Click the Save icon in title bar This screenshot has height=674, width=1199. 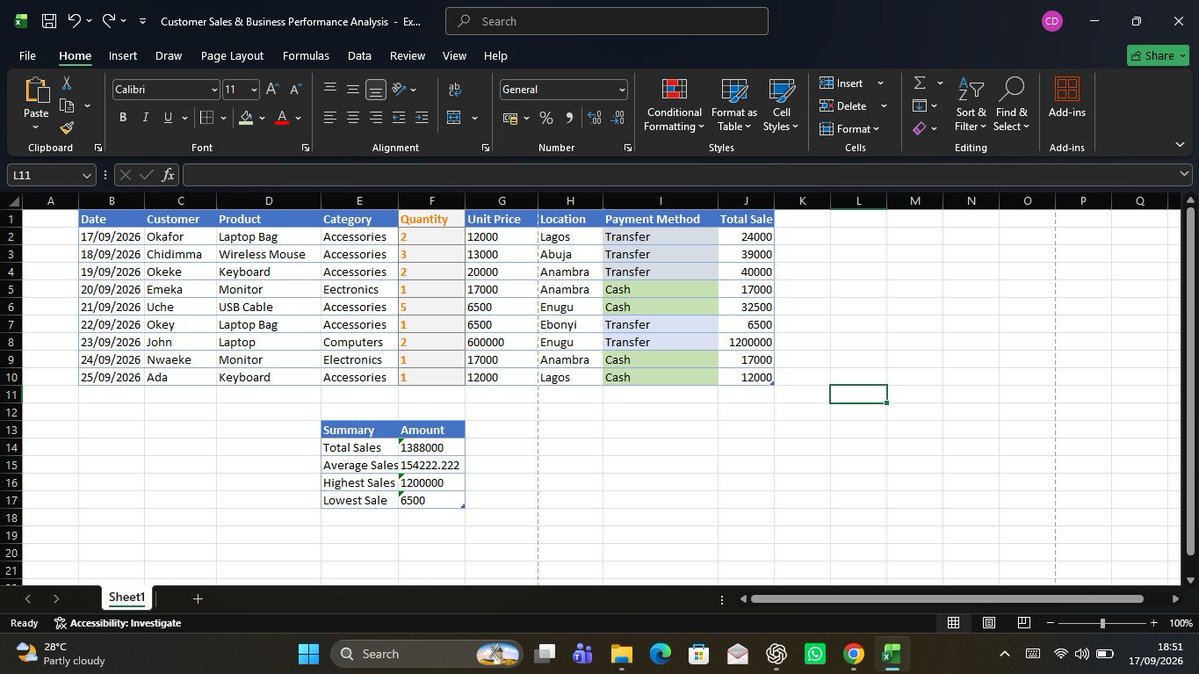[x=49, y=21]
